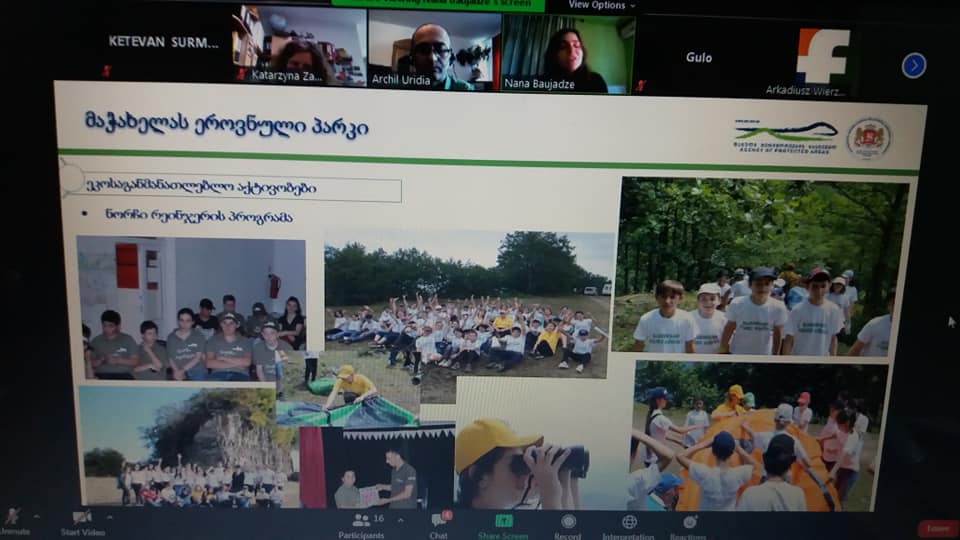Viewport: 960px width, 540px height.
Task: Click the Agency of Protected Areas logo
Action: (786, 137)
